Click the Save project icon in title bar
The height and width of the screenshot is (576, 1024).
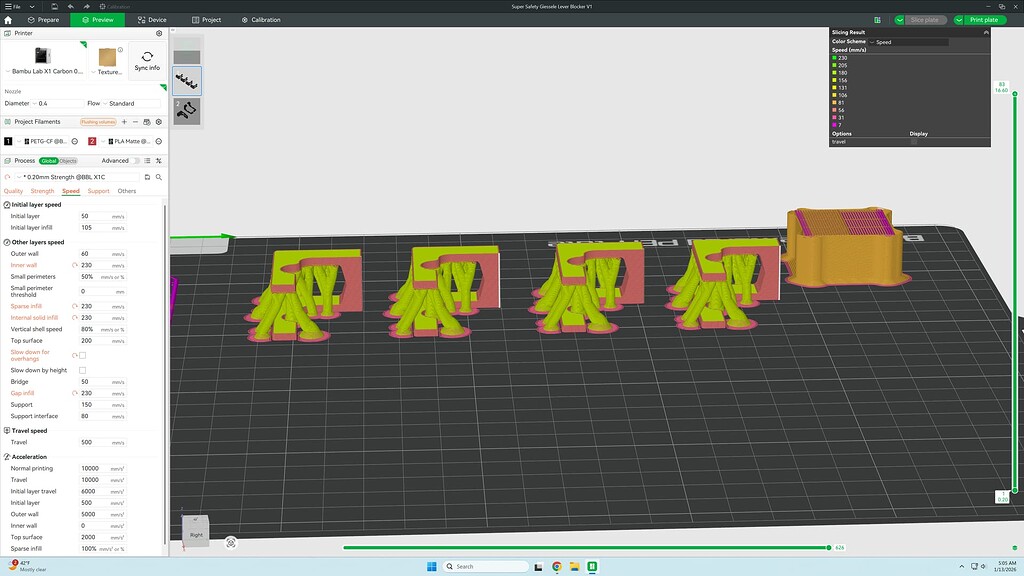point(55,7)
